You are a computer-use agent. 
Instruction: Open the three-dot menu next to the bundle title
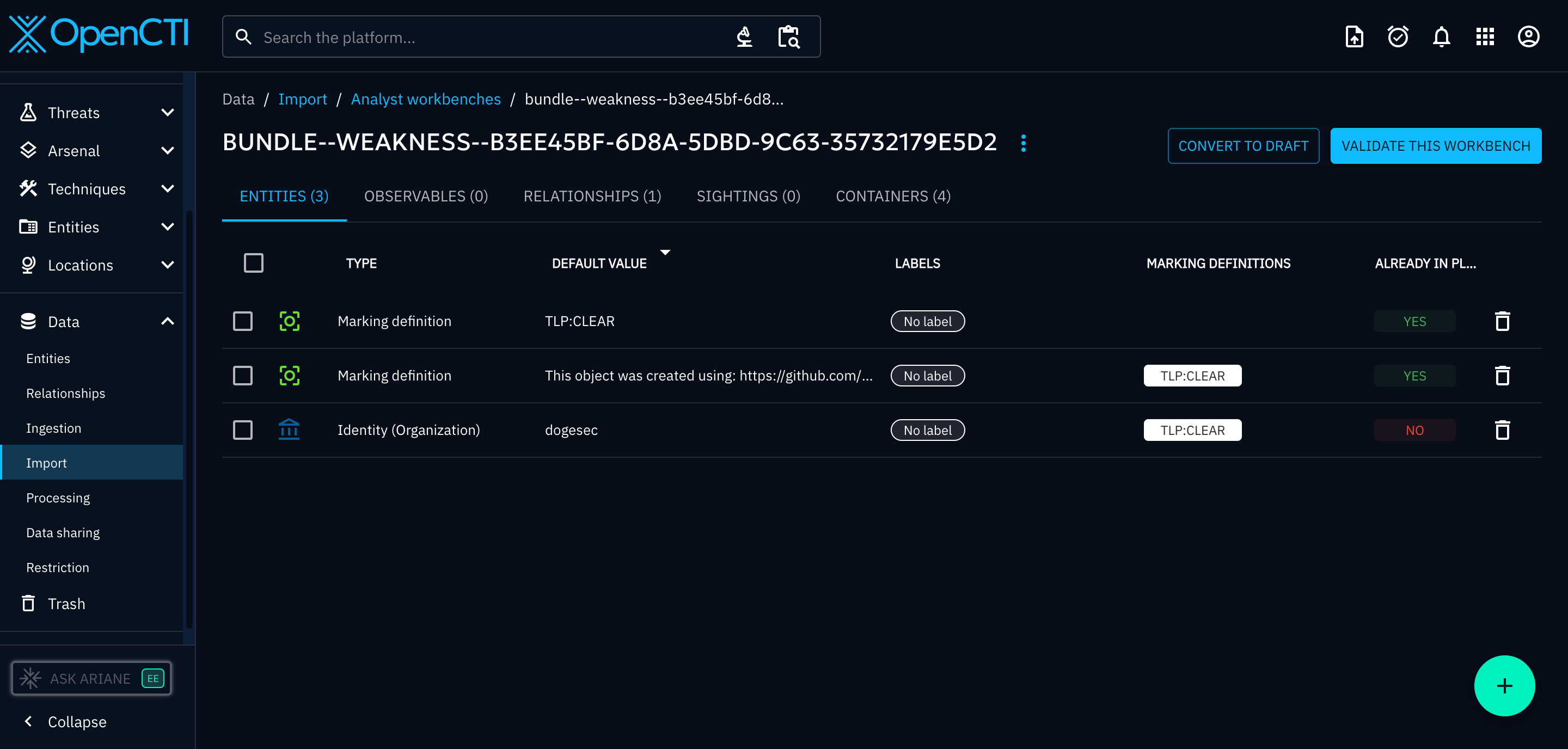(x=1023, y=143)
